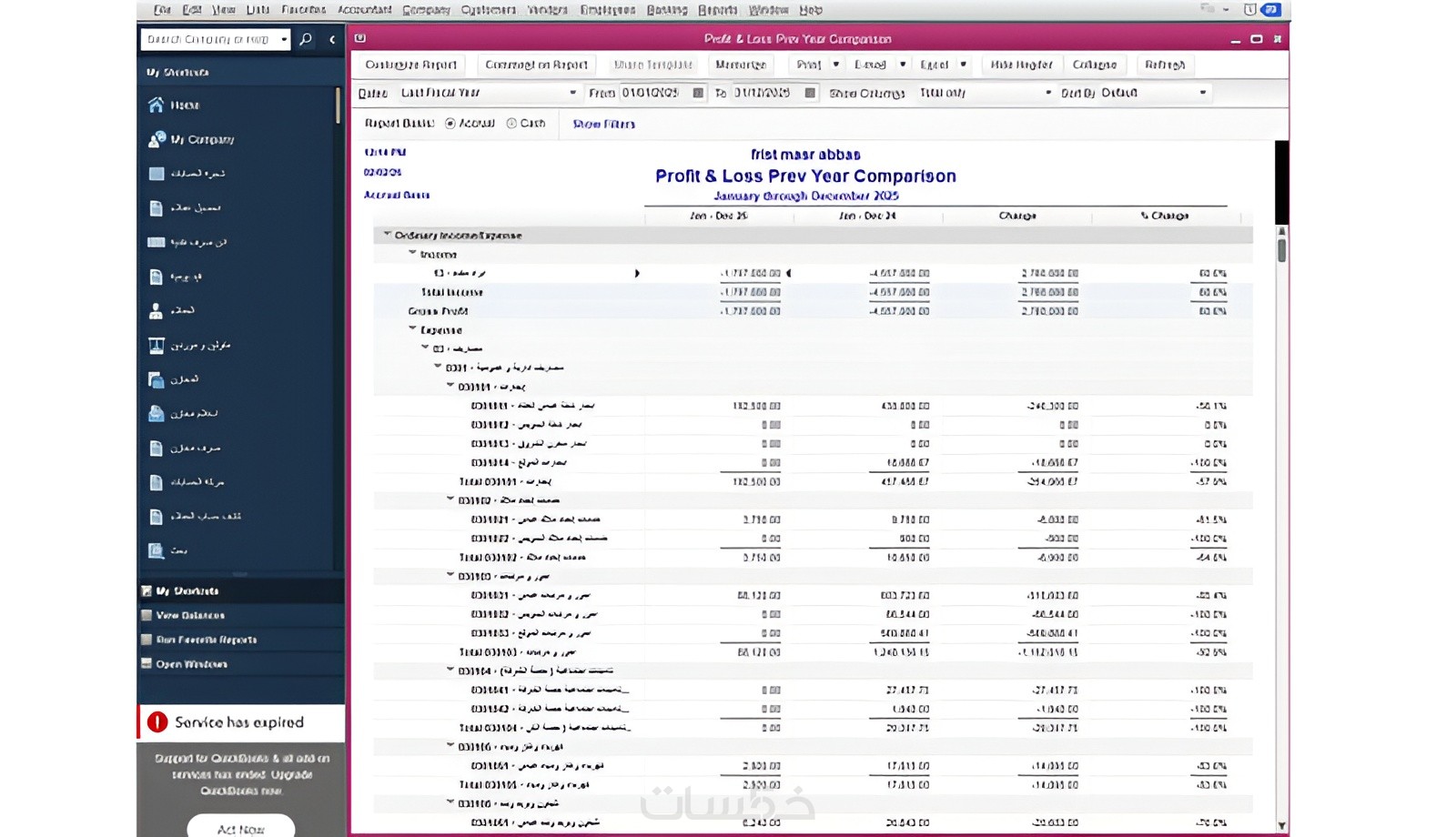Screen dimensions: 1456x837
Task: Switch to My Shortcuts at sidebar bottom
Action: tap(240, 591)
